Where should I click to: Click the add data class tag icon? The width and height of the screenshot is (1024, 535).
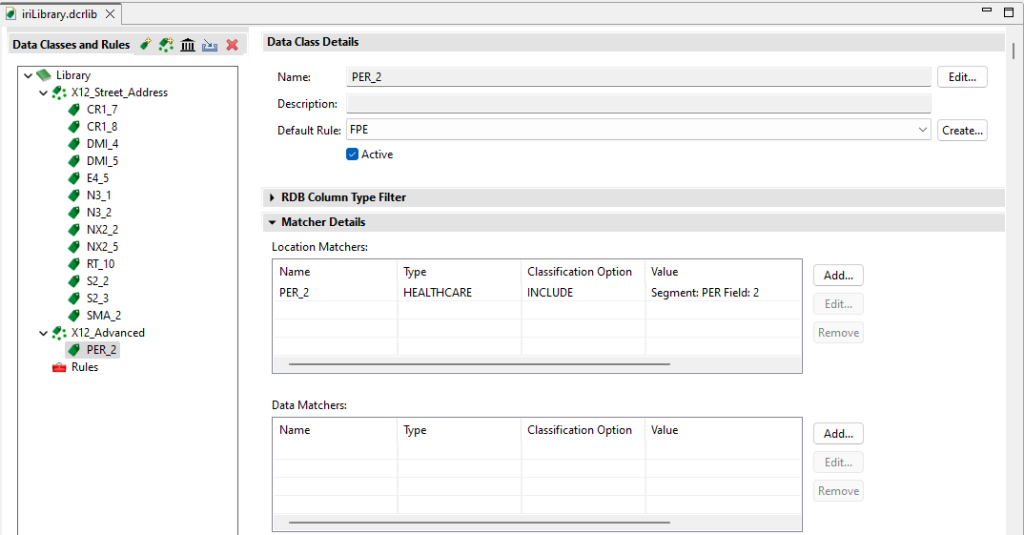[x=146, y=44]
